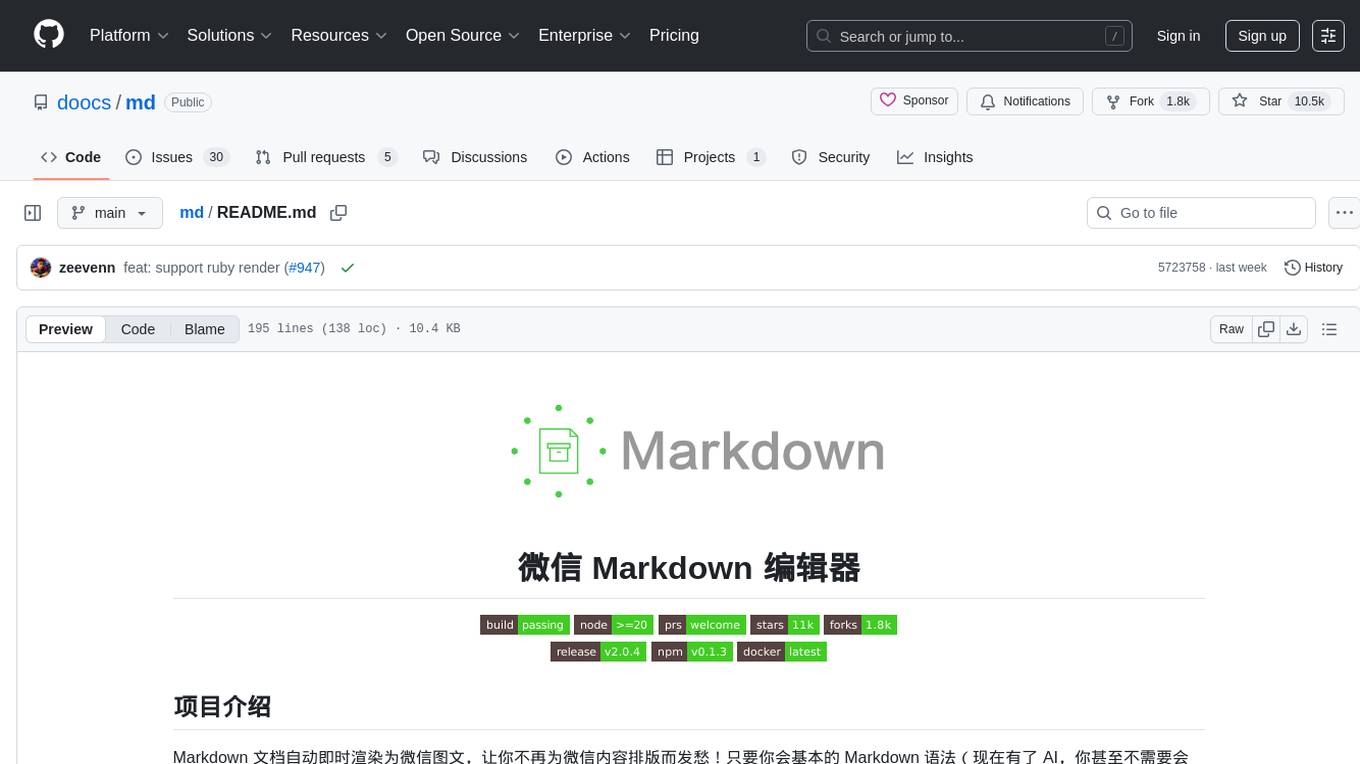Screen dimensions: 1360x764
Task: Open more file actions ellipsis menu
Action: pos(1345,212)
